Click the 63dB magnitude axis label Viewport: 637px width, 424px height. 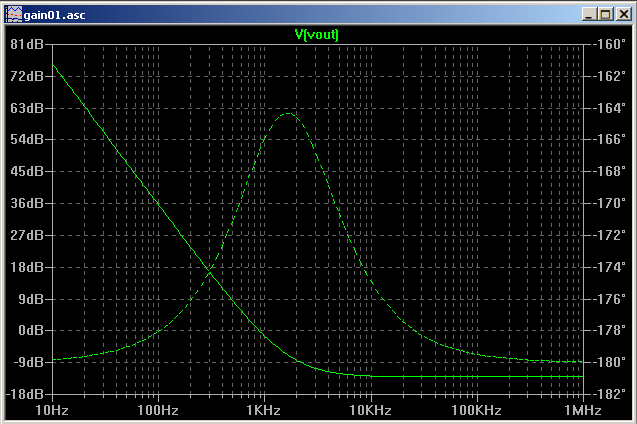click(27, 108)
